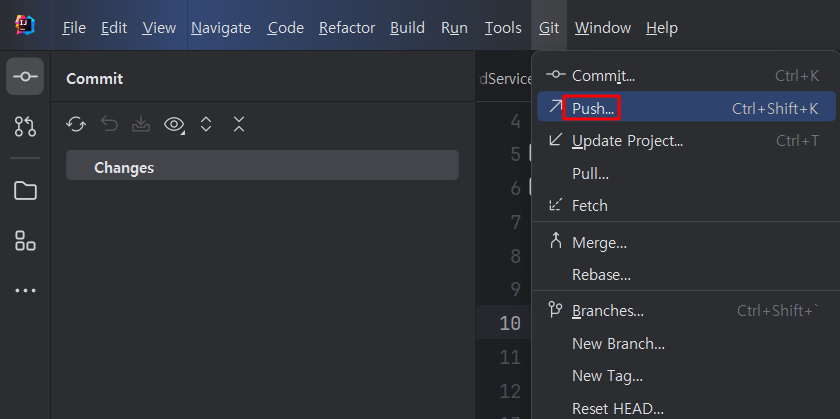Screen dimensions: 840x419
Task: Open the Run menu
Action: coord(454,28)
